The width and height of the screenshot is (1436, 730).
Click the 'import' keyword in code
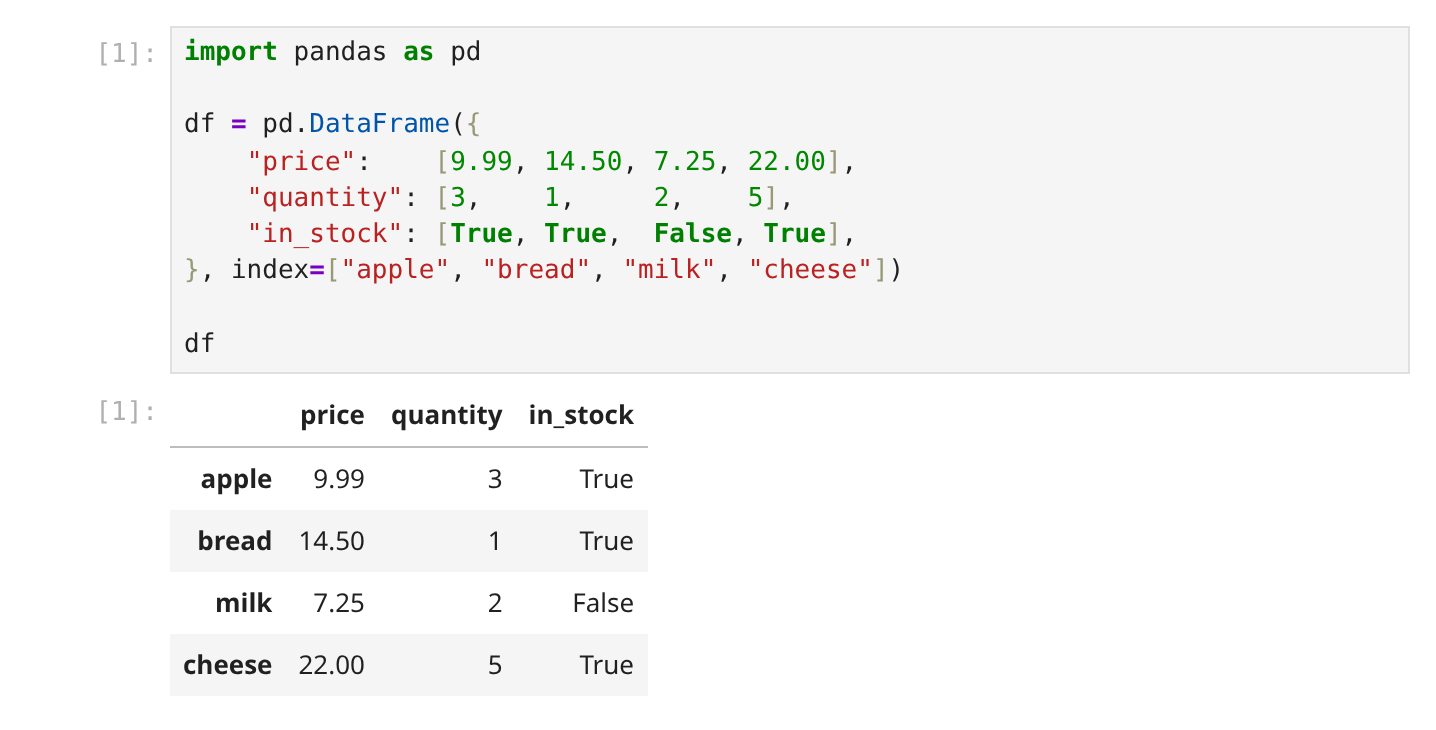tap(231, 52)
